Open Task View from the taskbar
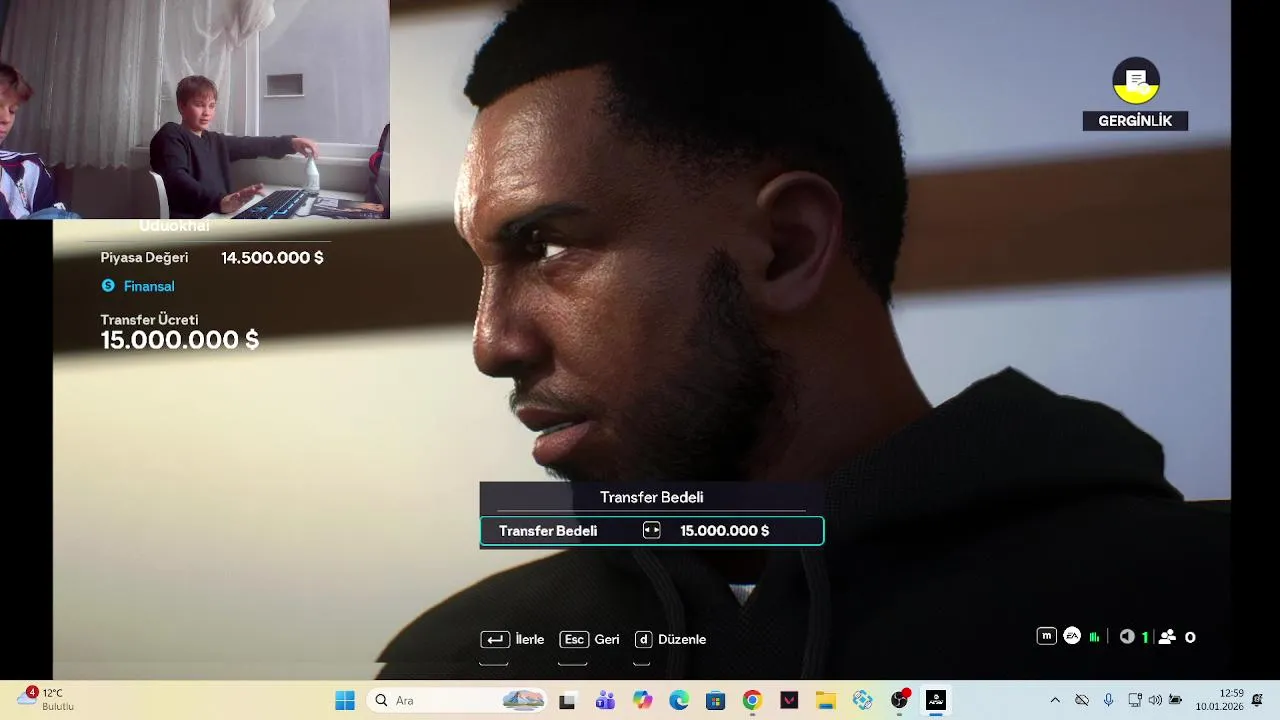1280x720 pixels. click(x=567, y=700)
